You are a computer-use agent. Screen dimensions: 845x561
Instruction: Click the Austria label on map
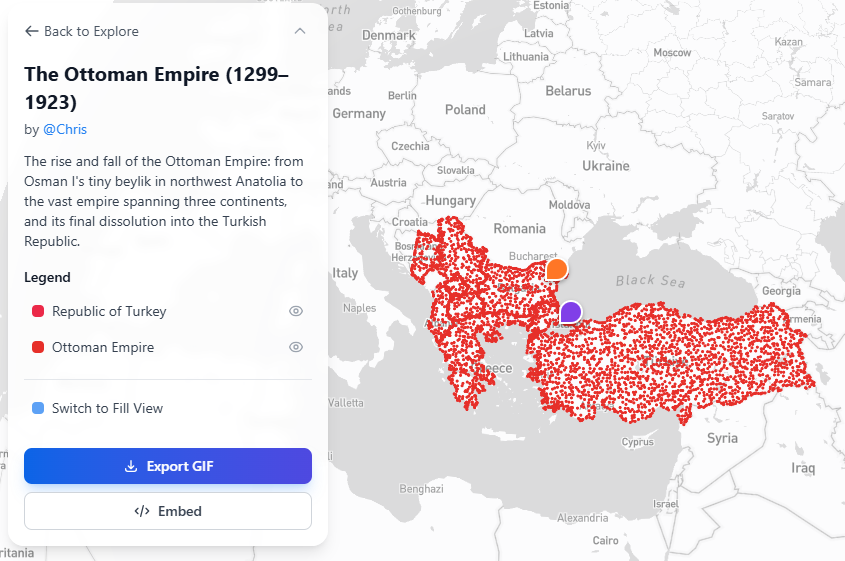tap(388, 183)
